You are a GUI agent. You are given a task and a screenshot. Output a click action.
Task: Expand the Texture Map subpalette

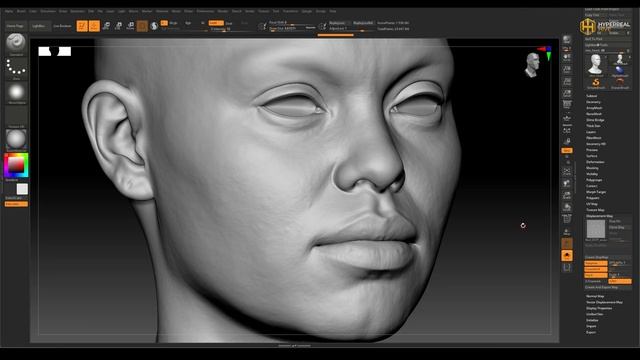pos(595,210)
